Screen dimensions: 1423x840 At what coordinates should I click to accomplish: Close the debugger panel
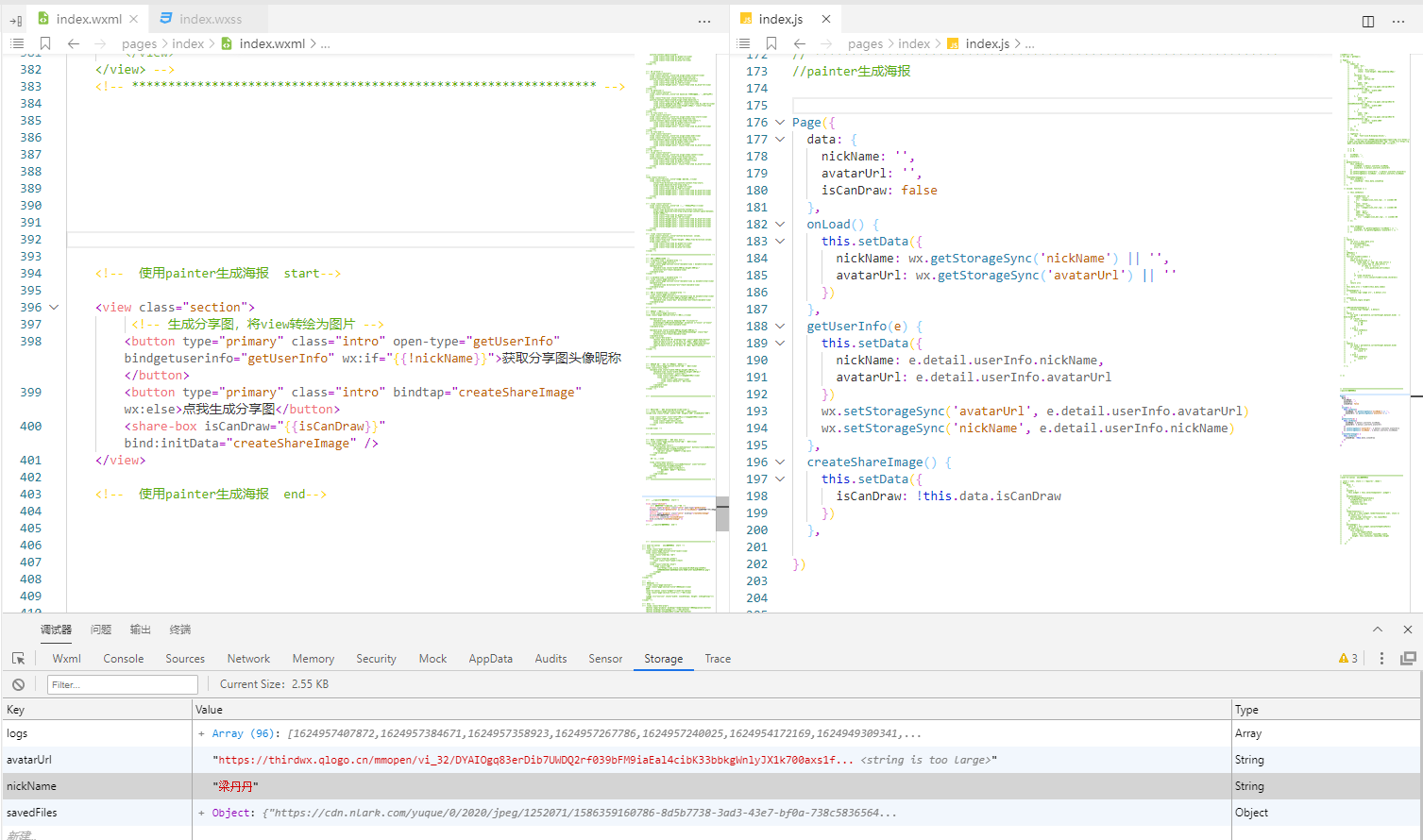1408,630
